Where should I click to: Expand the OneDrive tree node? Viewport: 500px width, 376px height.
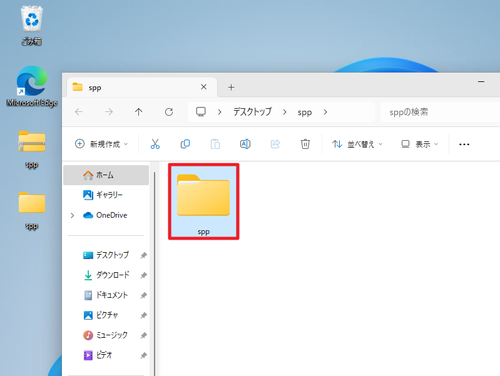72,216
